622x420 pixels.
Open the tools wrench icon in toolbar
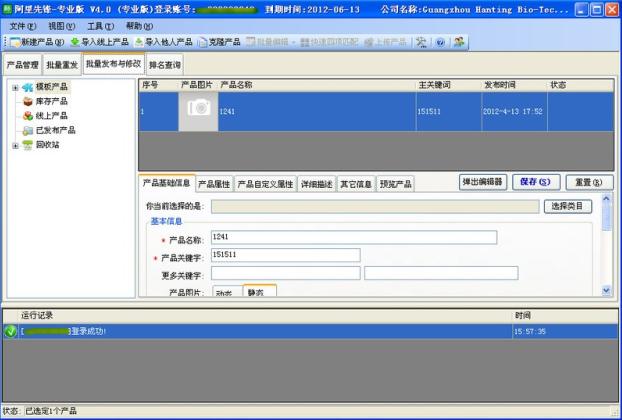point(421,42)
